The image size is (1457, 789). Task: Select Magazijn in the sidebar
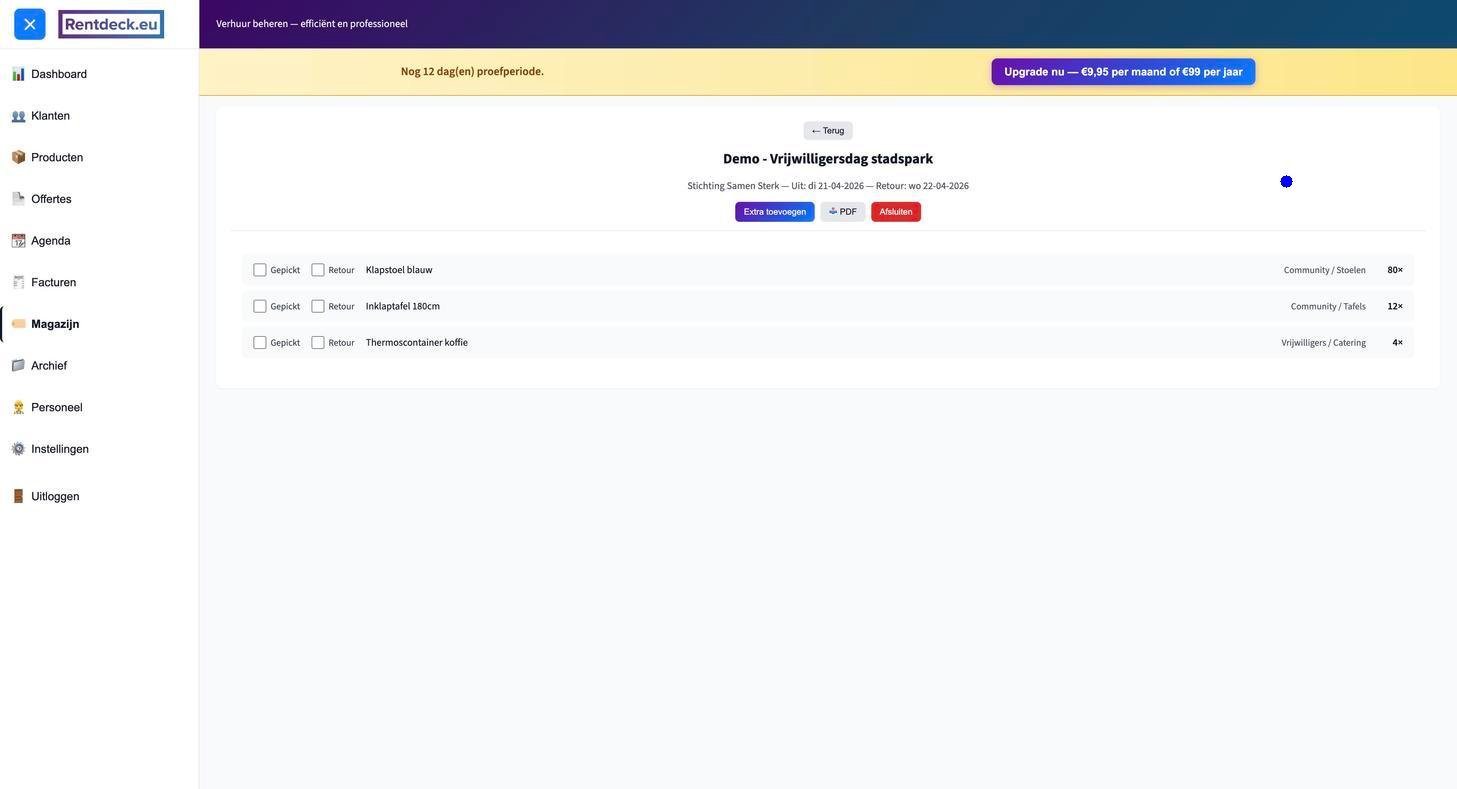coord(54,324)
